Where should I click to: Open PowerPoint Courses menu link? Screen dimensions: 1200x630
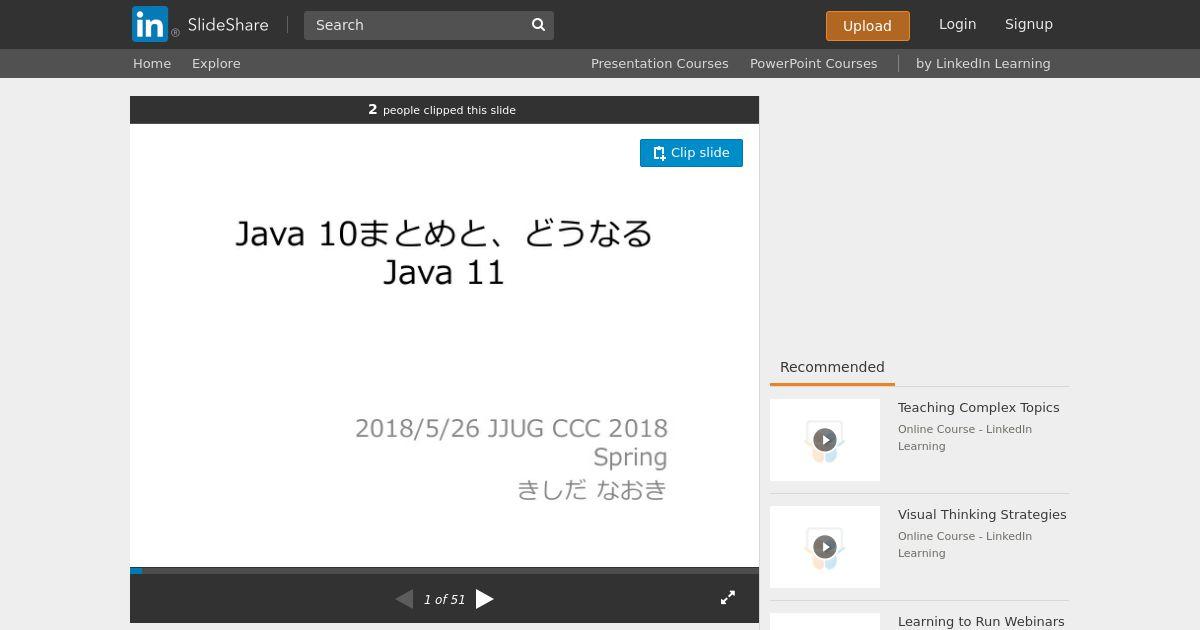pos(813,63)
